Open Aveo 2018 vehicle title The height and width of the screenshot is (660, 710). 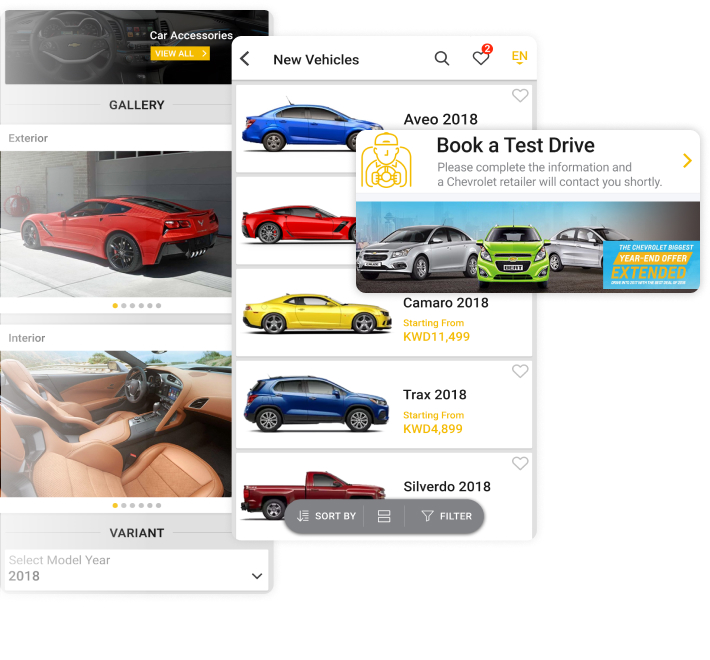(x=441, y=119)
